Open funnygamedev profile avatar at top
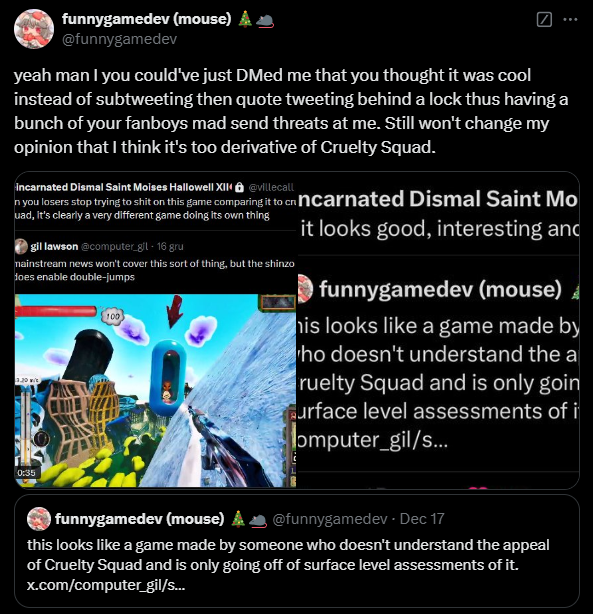 click(x=34, y=29)
